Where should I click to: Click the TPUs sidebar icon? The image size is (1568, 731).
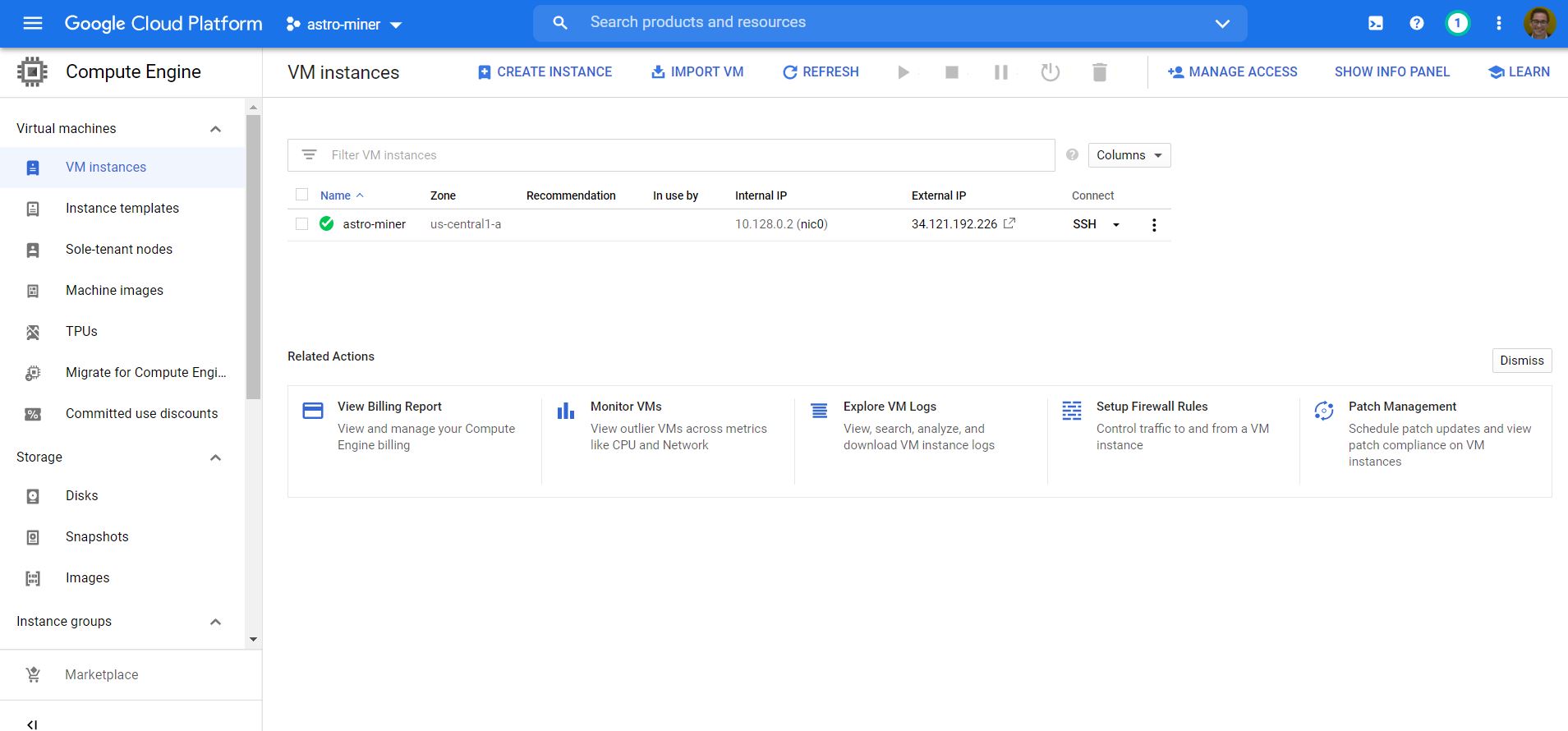click(33, 332)
